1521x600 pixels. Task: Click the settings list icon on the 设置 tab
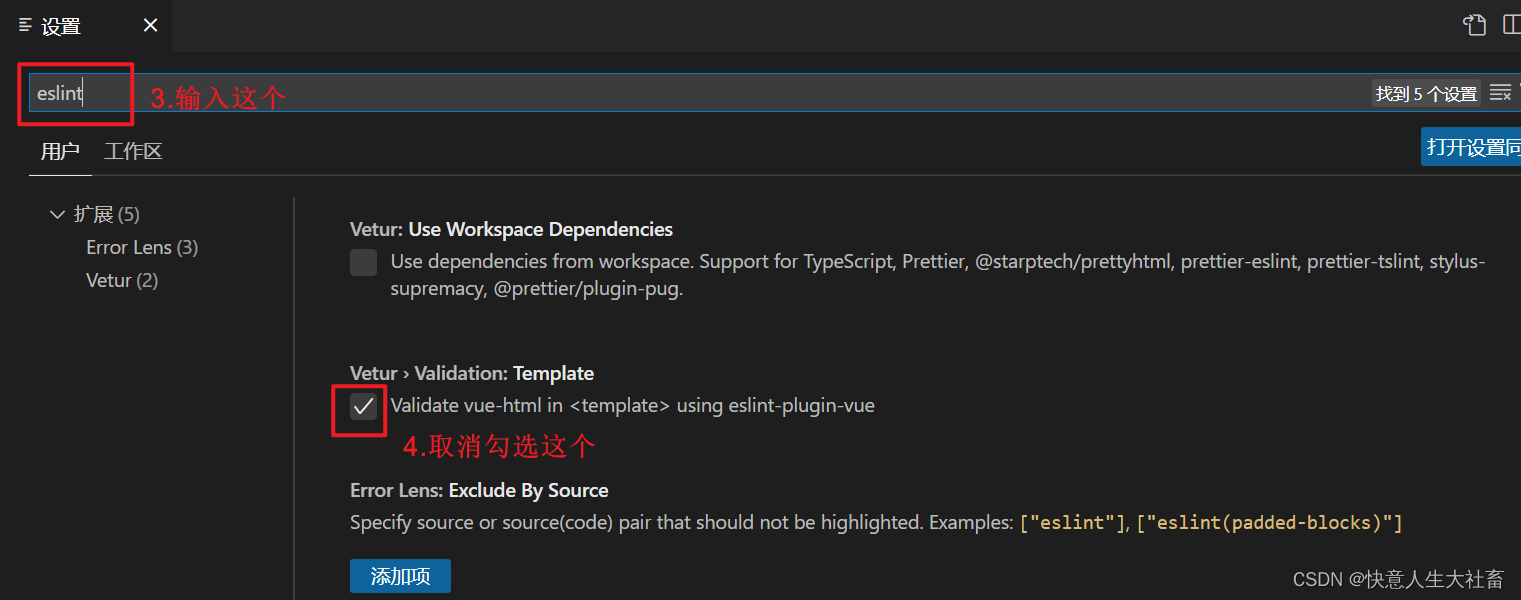pos(23,25)
